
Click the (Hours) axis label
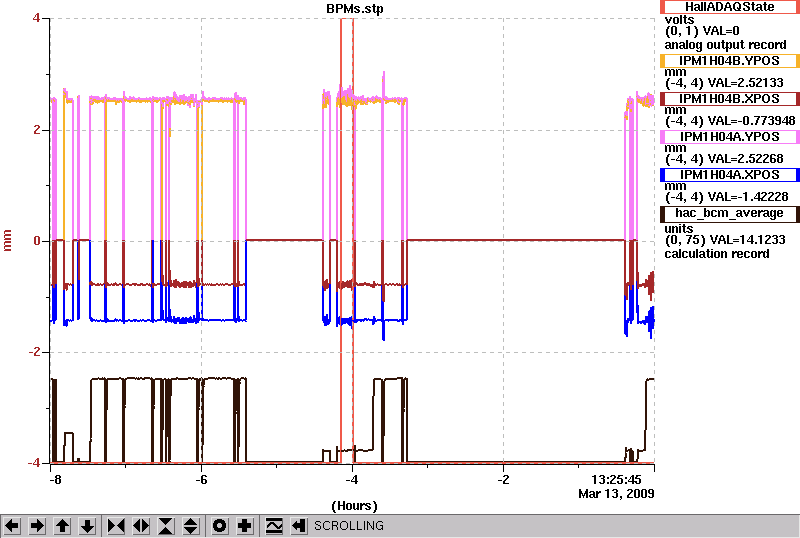354,506
